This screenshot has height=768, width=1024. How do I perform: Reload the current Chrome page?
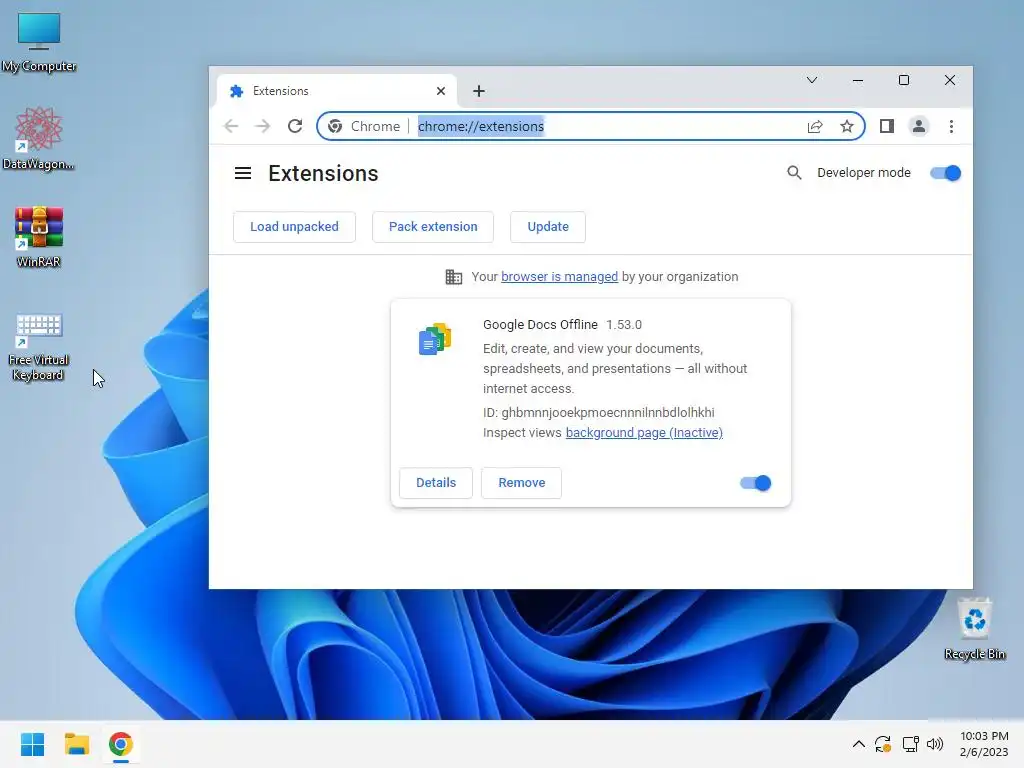(x=295, y=126)
